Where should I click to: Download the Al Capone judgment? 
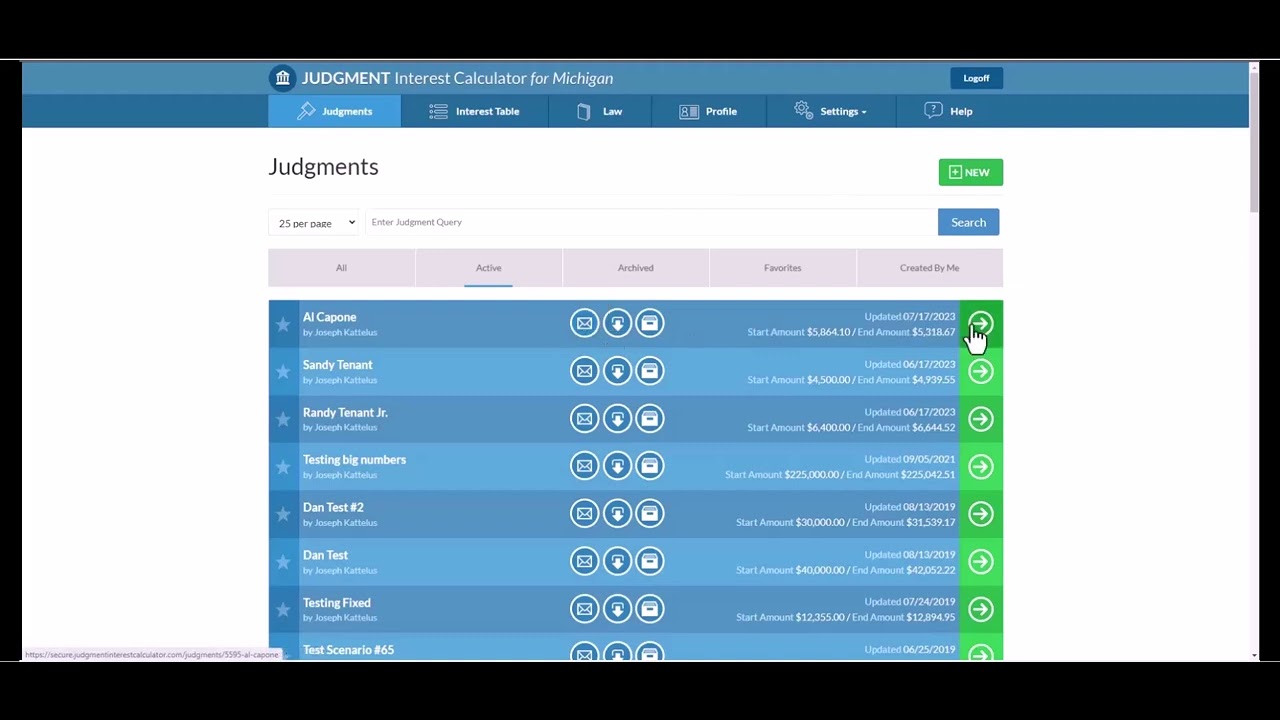[617, 323]
